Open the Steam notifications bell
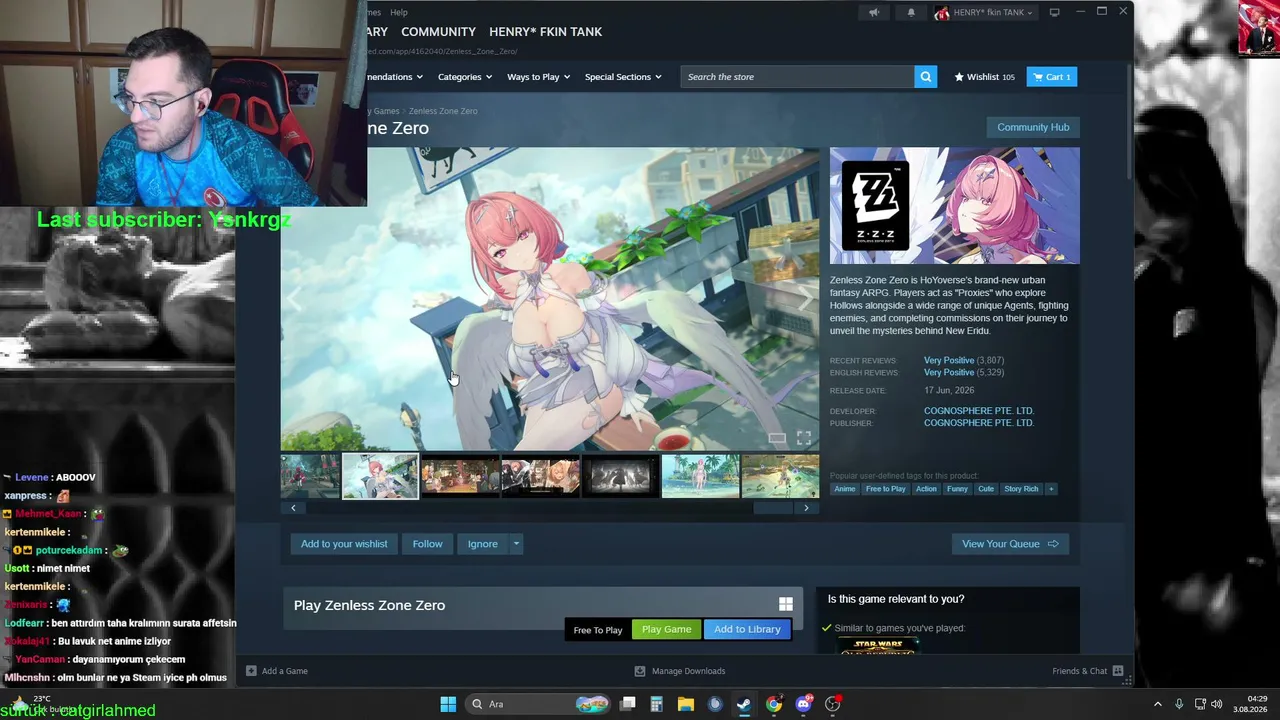This screenshot has width=1280, height=720. (911, 12)
